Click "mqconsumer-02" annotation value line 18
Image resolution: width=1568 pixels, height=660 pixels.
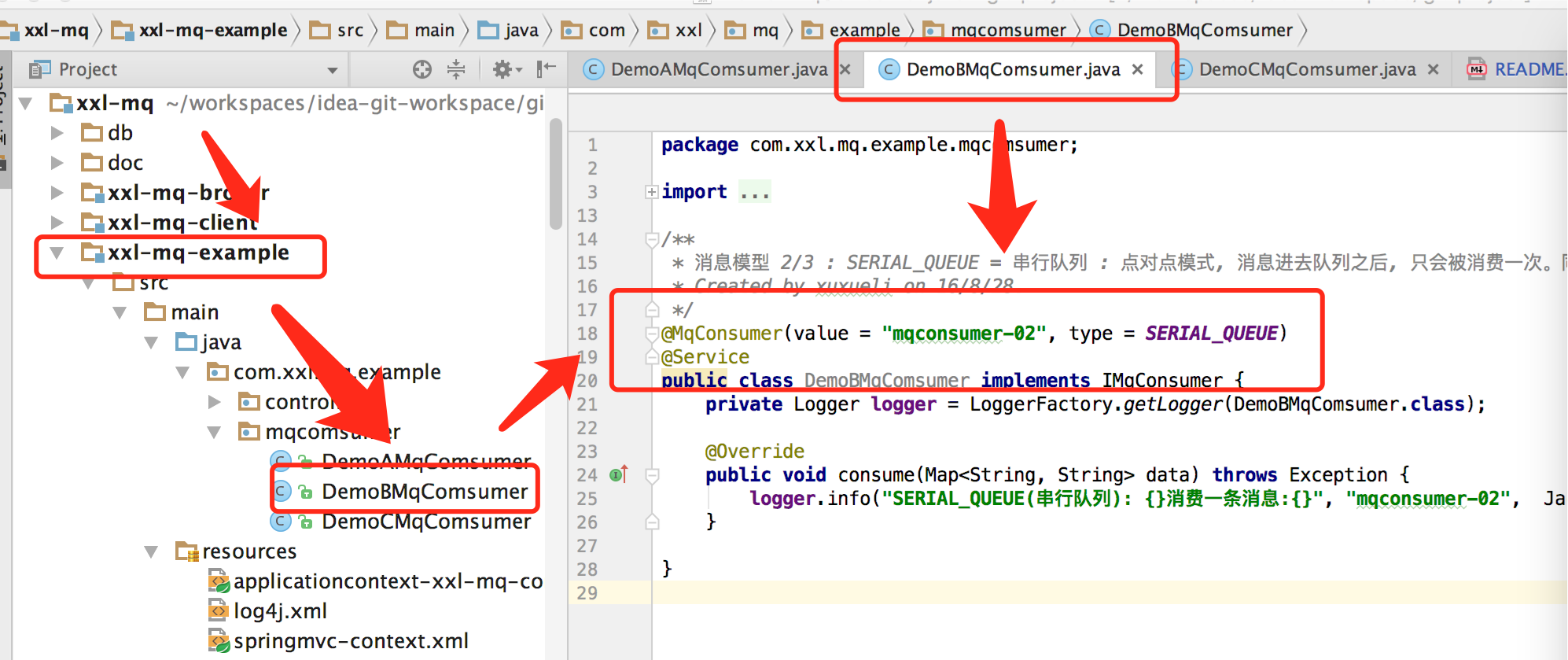[965, 334]
